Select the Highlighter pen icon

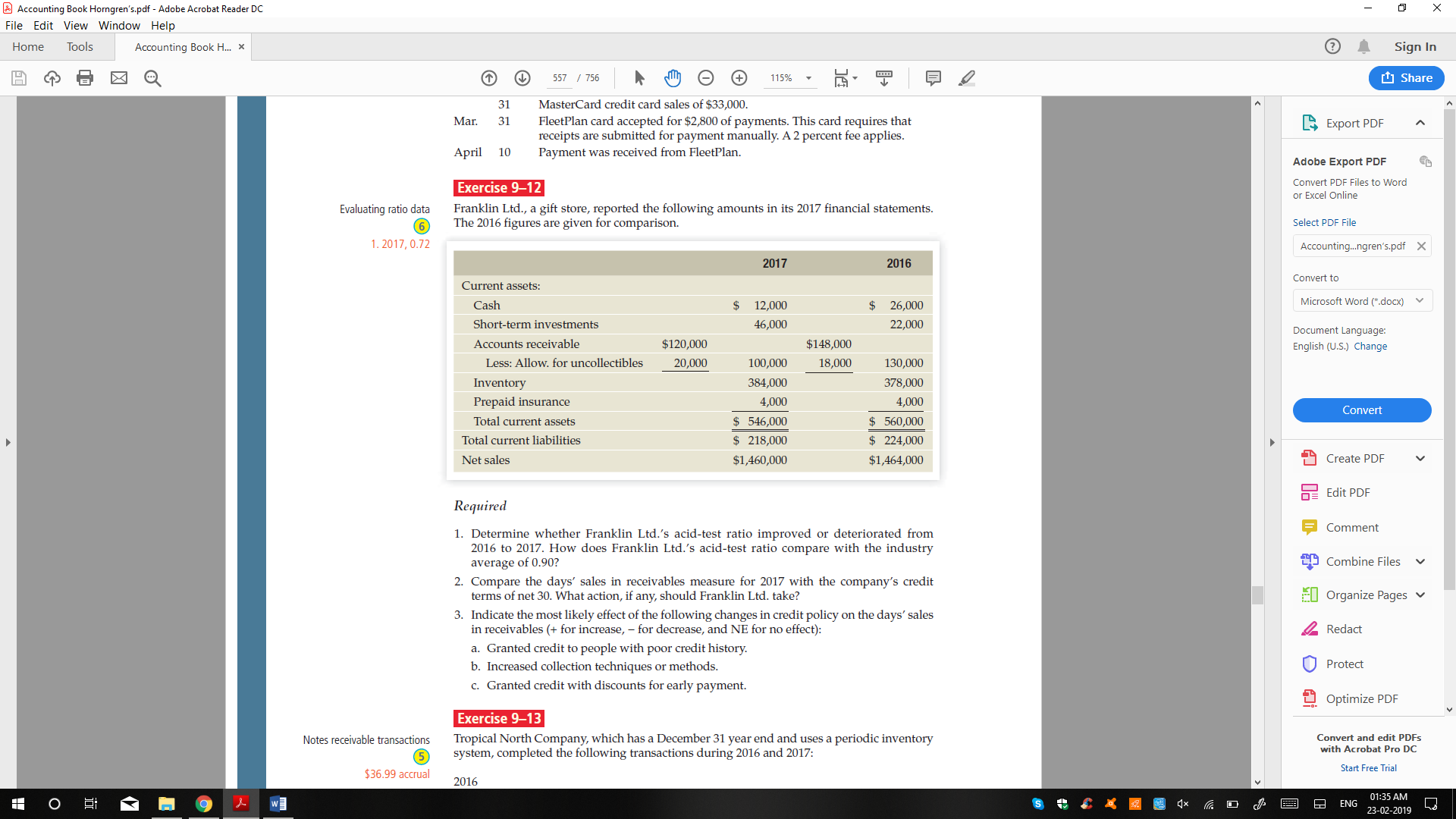click(967, 77)
